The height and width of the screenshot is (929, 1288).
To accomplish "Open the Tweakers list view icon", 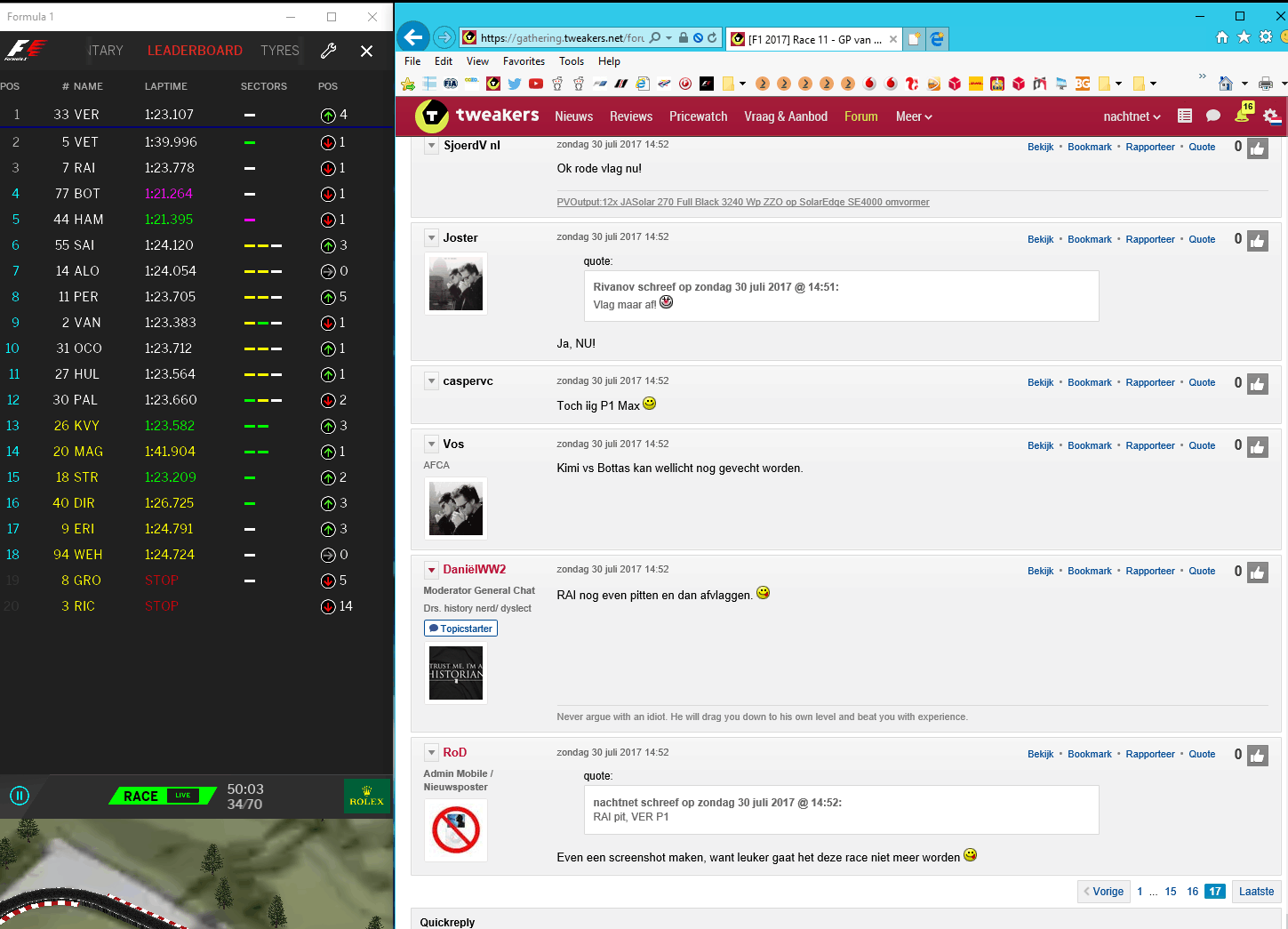I will (1184, 116).
